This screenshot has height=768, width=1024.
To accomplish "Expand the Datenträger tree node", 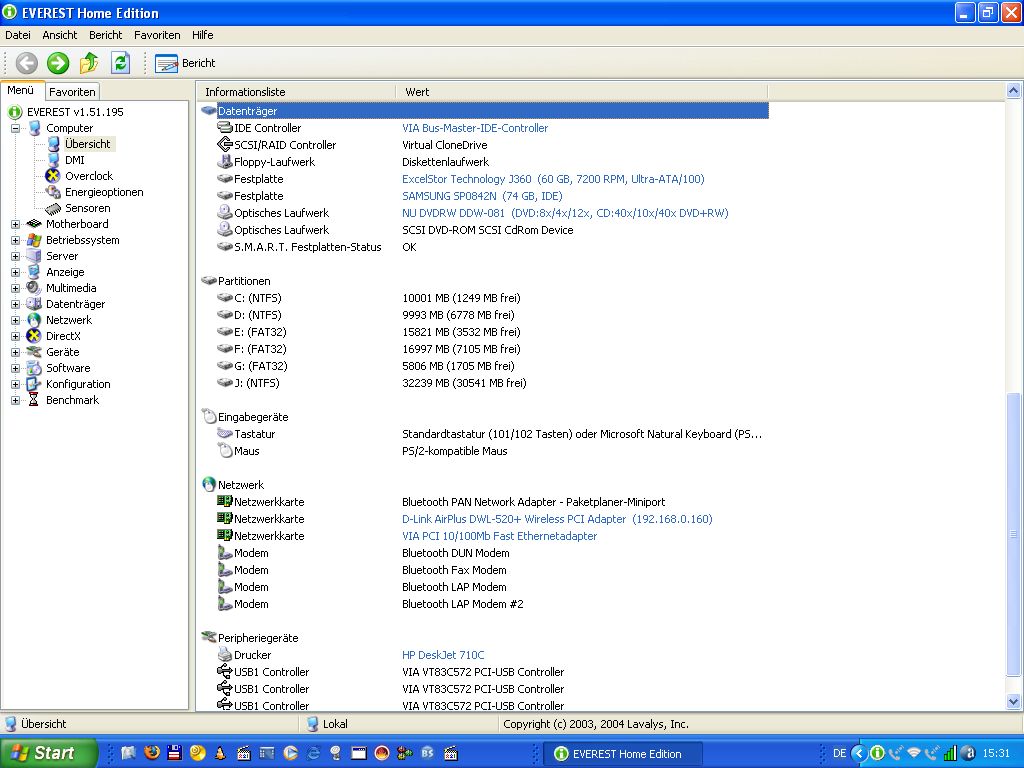I will click(15, 304).
